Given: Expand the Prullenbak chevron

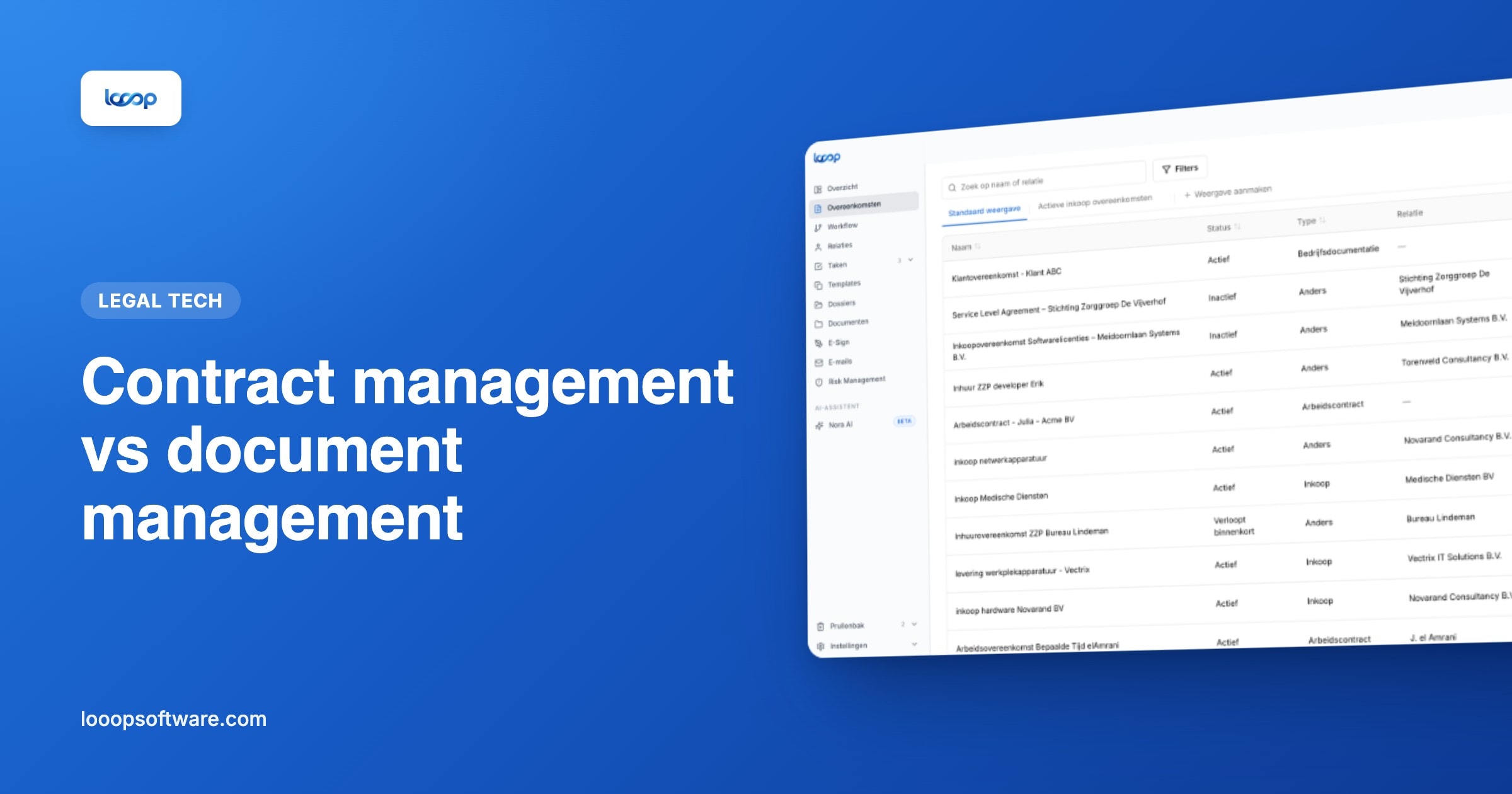Looking at the screenshot, I should pos(914,624).
